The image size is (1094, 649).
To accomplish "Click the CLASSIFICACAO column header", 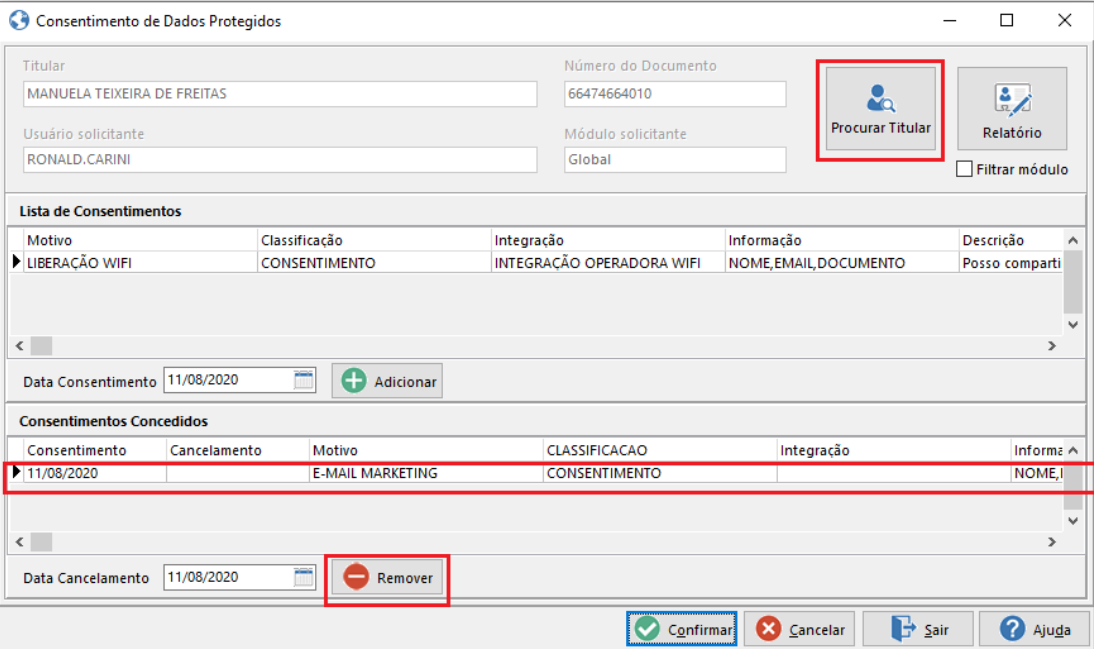I will tap(659, 450).
